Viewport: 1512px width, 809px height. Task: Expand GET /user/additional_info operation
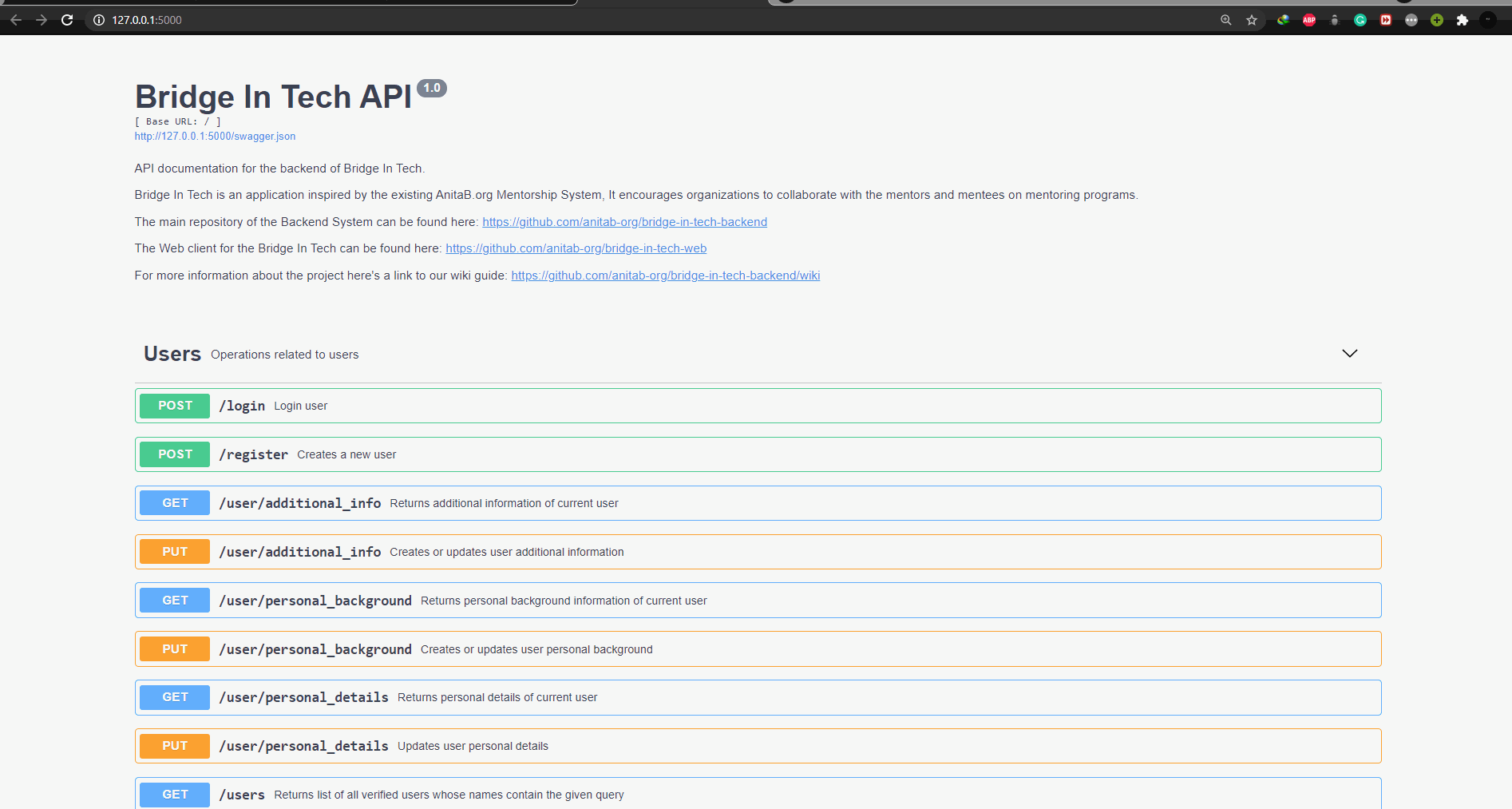coord(758,503)
